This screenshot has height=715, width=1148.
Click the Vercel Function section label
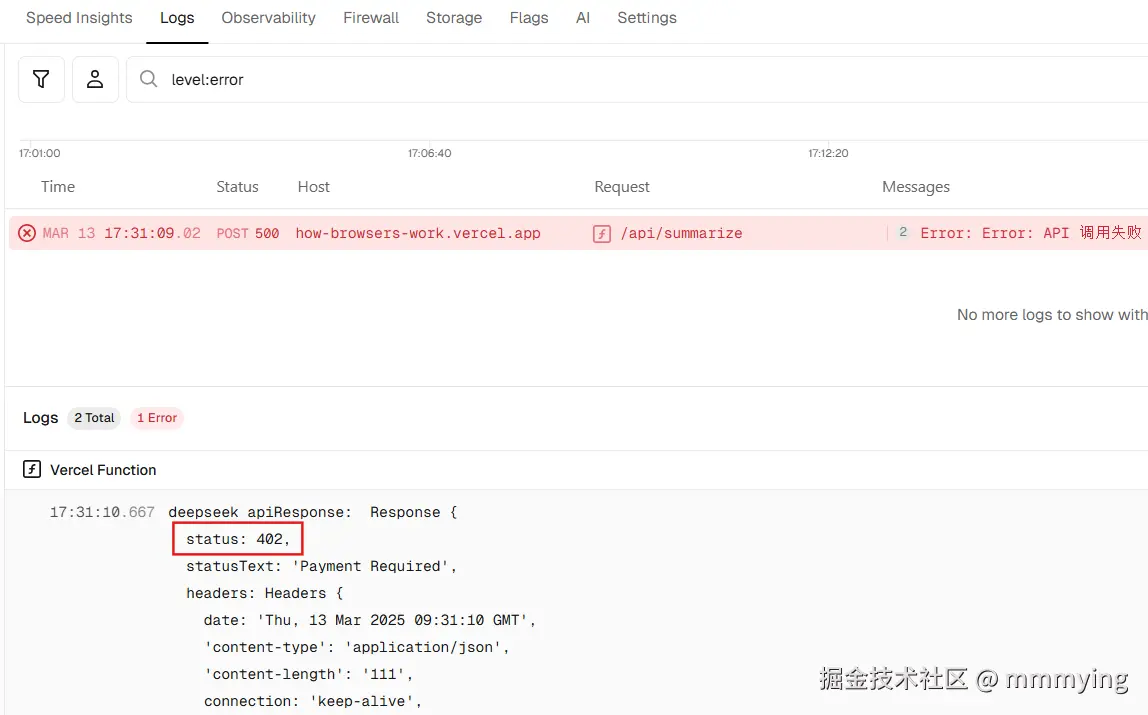(x=103, y=470)
